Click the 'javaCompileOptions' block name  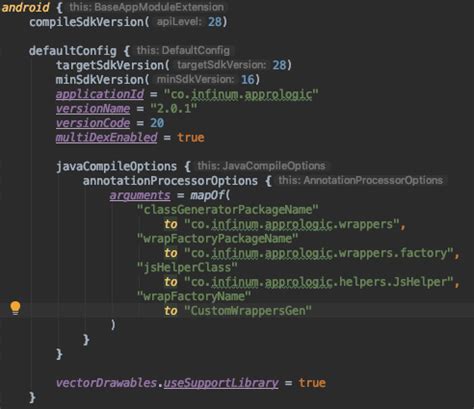(116, 166)
